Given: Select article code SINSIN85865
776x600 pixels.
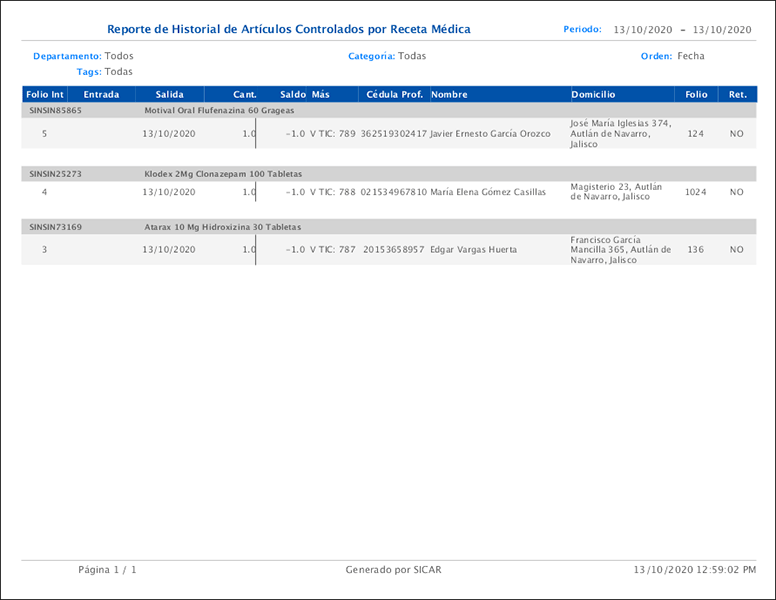Looking at the screenshot, I should click(x=55, y=110).
